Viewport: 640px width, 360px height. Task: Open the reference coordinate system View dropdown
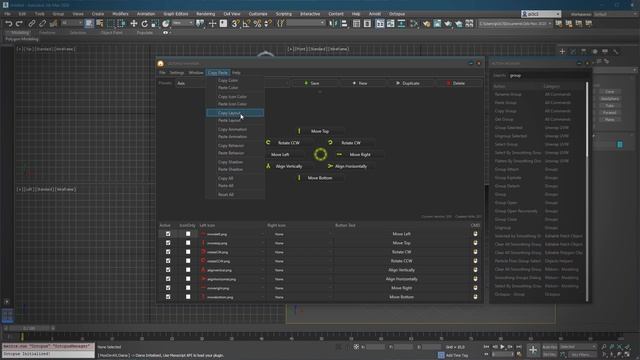182,23
